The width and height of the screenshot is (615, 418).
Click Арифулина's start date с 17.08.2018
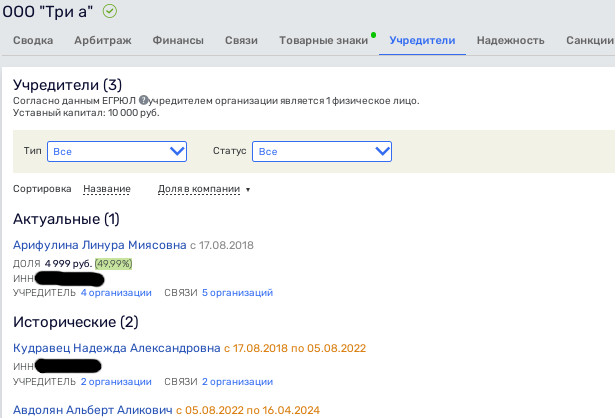click(x=222, y=245)
